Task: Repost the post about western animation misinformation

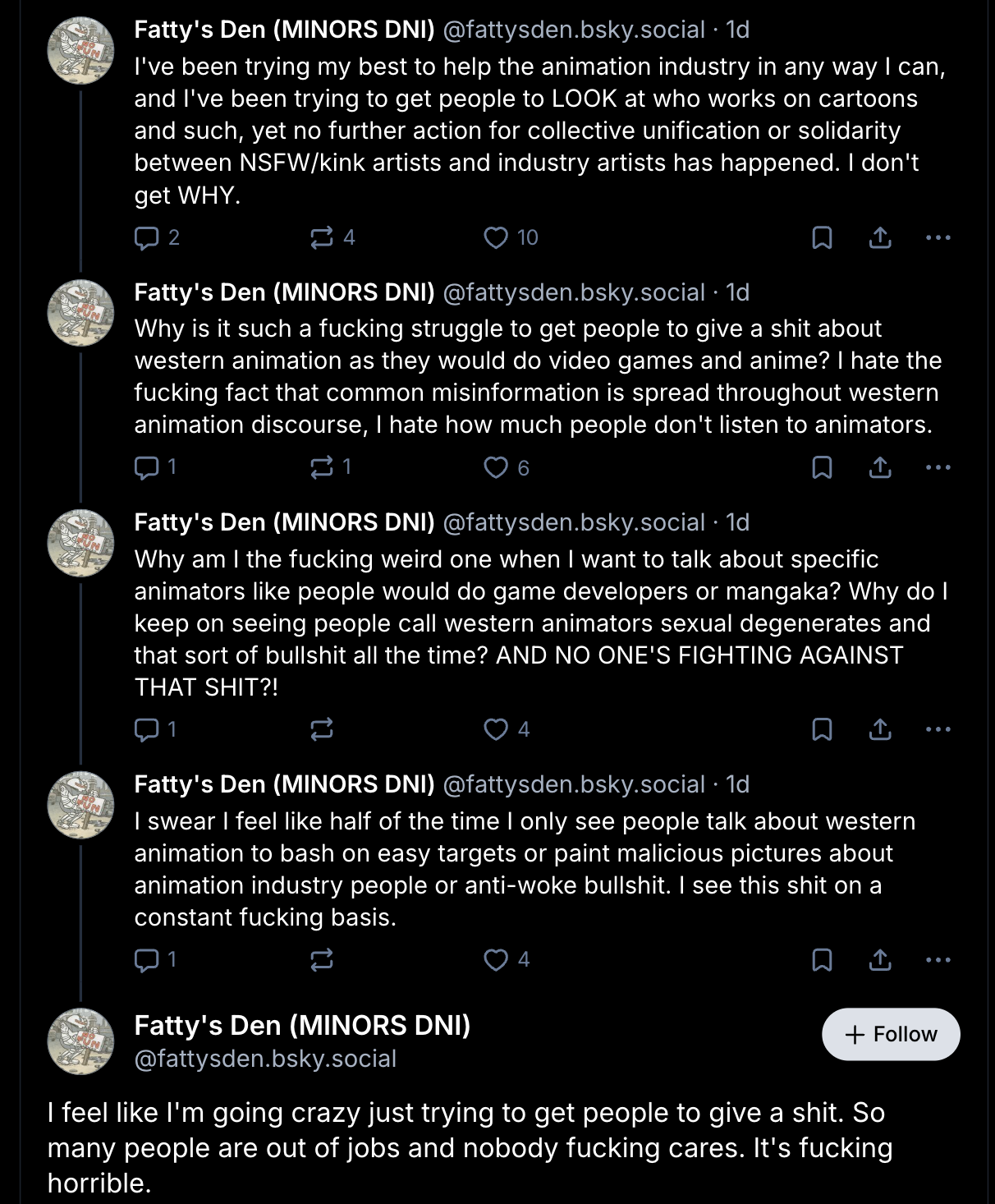Action: point(322,468)
